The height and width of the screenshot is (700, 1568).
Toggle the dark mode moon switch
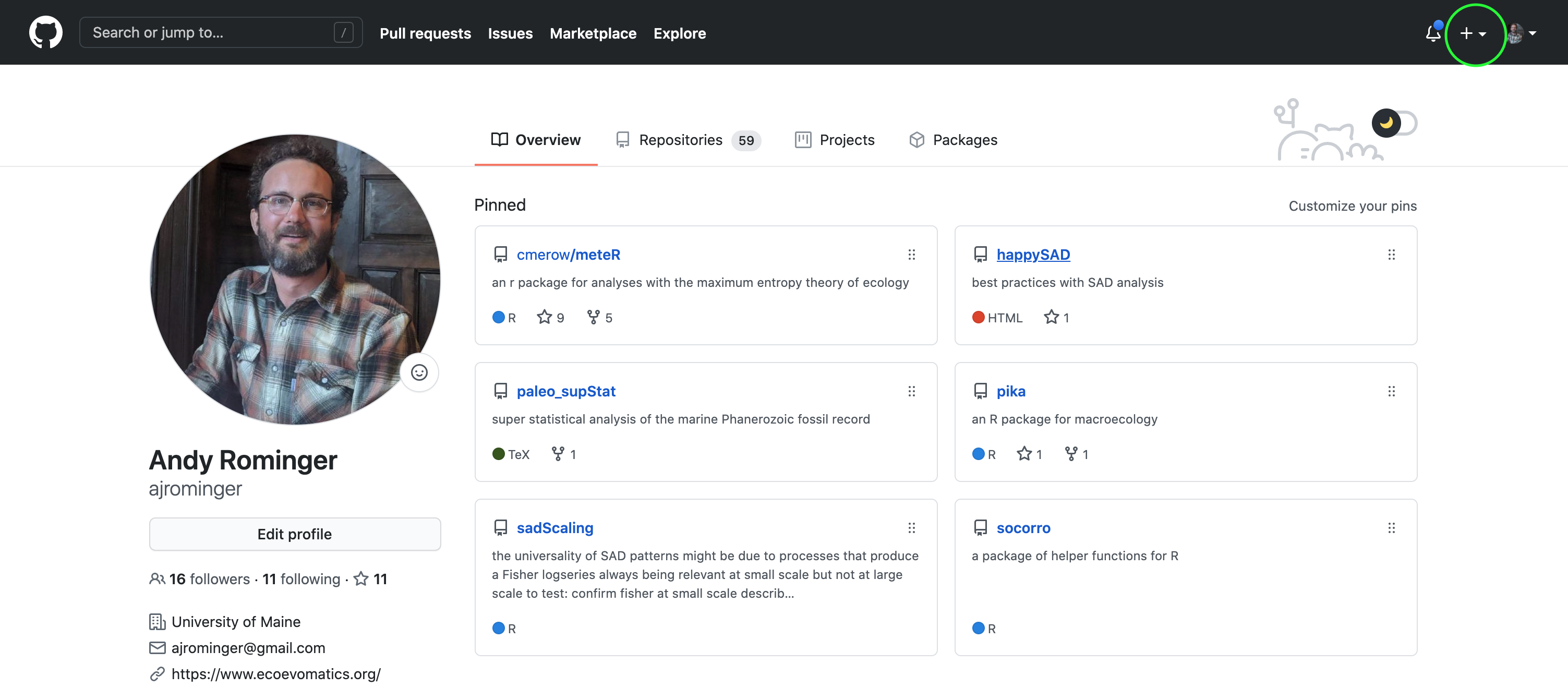coord(1393,124)
